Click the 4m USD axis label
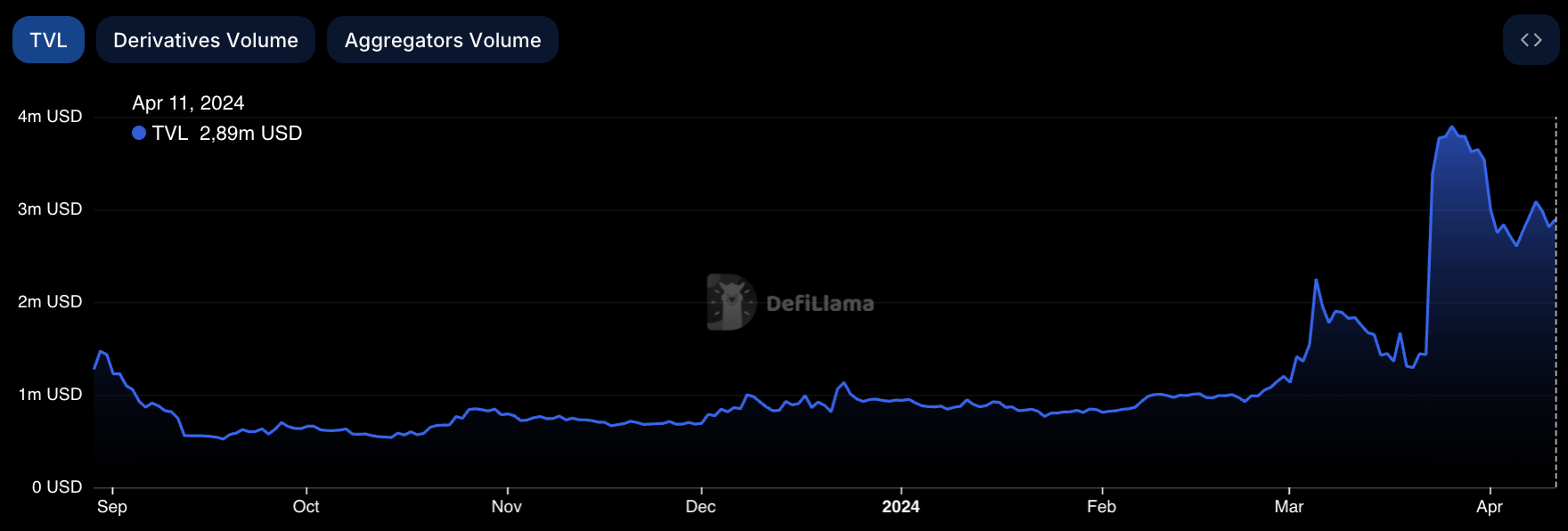Image resolution: width=1568 pixels, height=531 pixels. point(50,117)
